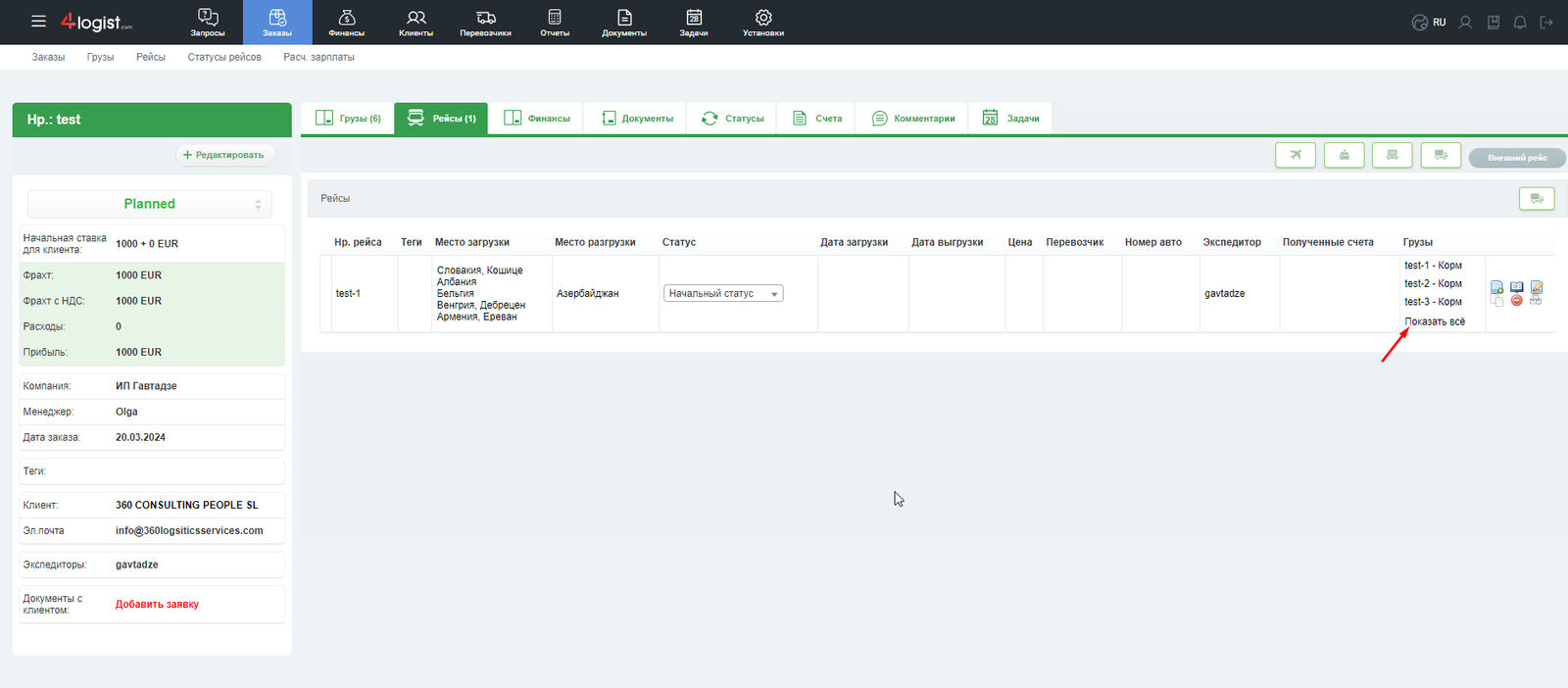Click the email info@360logsiticsservices.com

coord(189,530)
